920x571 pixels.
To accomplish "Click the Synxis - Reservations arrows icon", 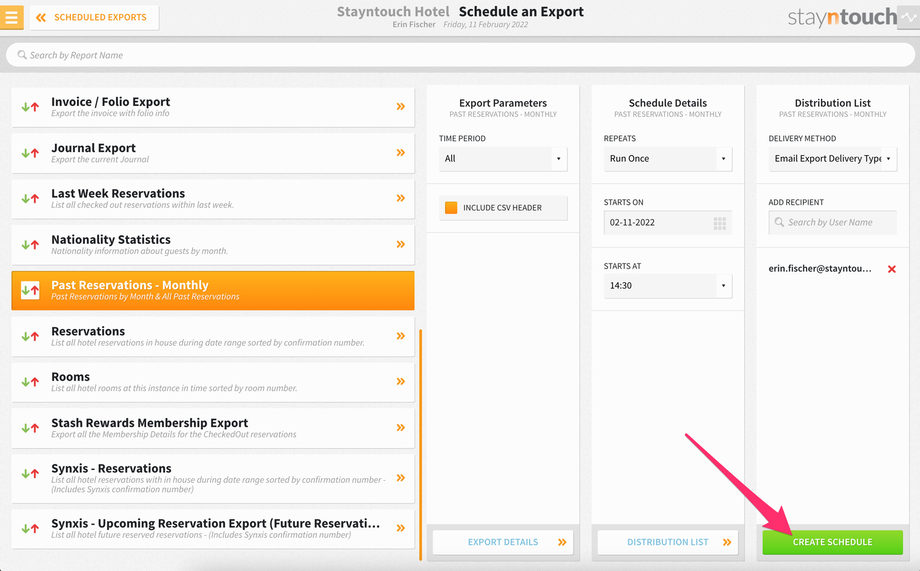I will [x=31, y=474].
